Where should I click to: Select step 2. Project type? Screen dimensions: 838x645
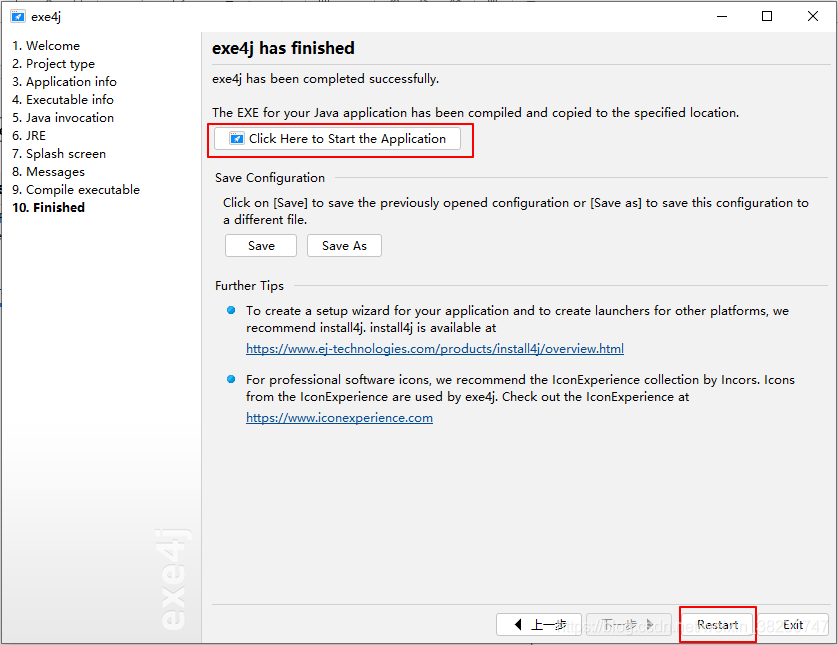click(x=53, y=64)
